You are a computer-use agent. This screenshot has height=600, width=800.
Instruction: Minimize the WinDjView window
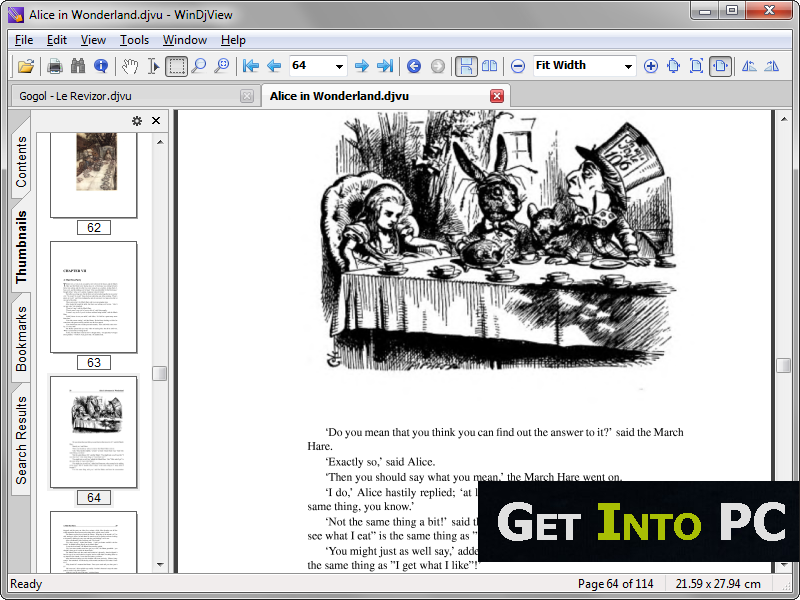706,11
